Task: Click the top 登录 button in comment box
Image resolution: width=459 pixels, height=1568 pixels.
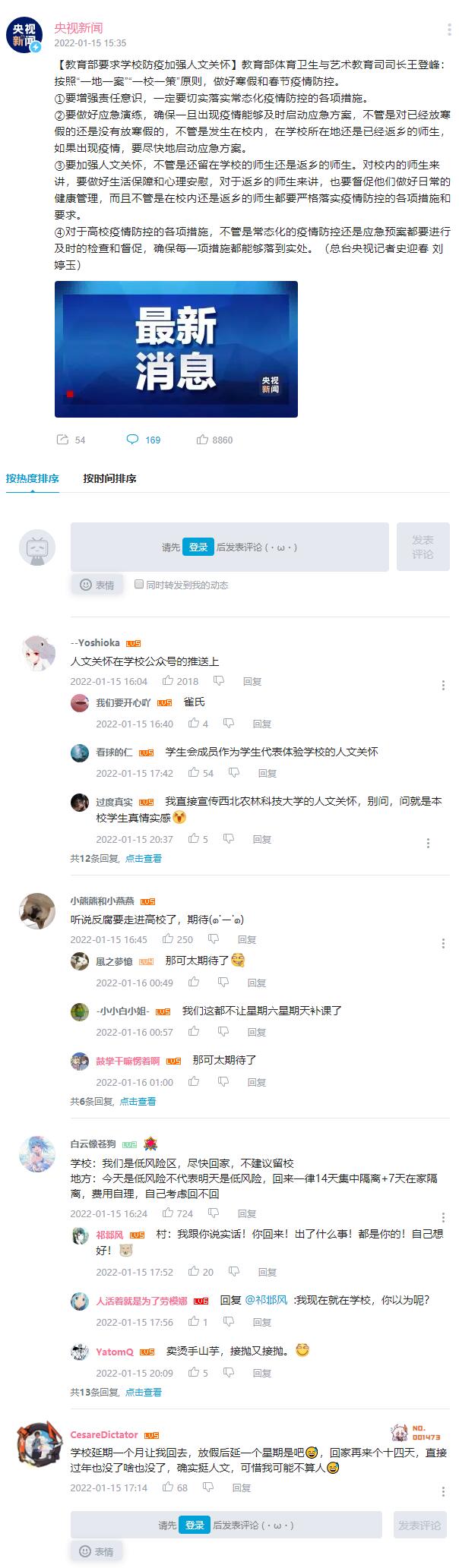Action: [x=198, y=547]
